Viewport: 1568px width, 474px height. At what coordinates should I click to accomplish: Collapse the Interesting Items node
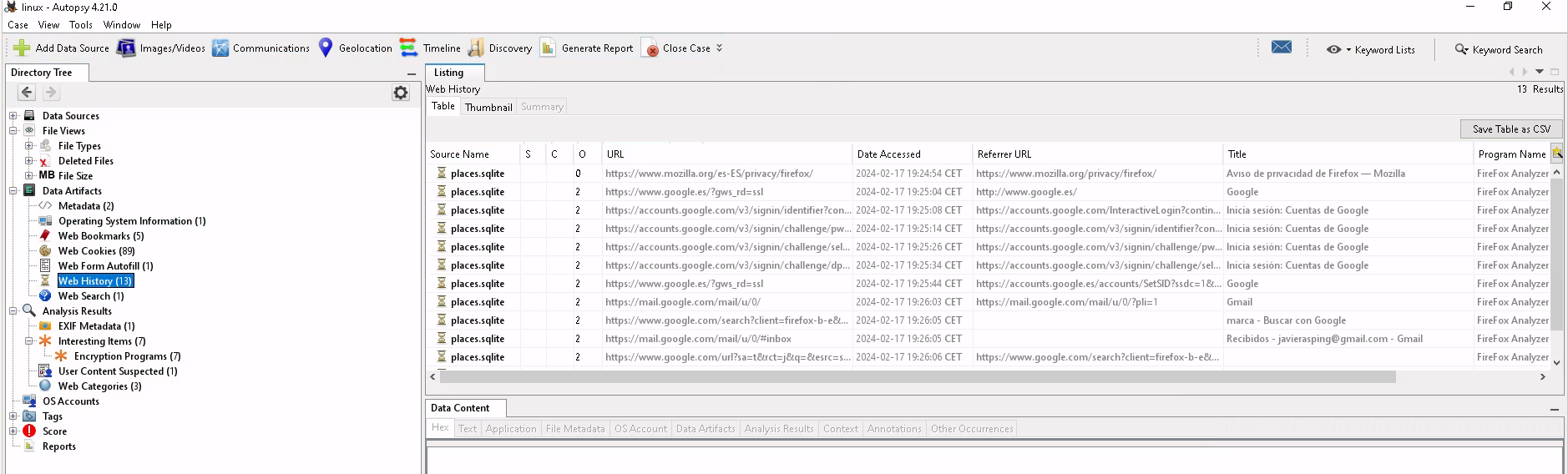pos(29,341)
